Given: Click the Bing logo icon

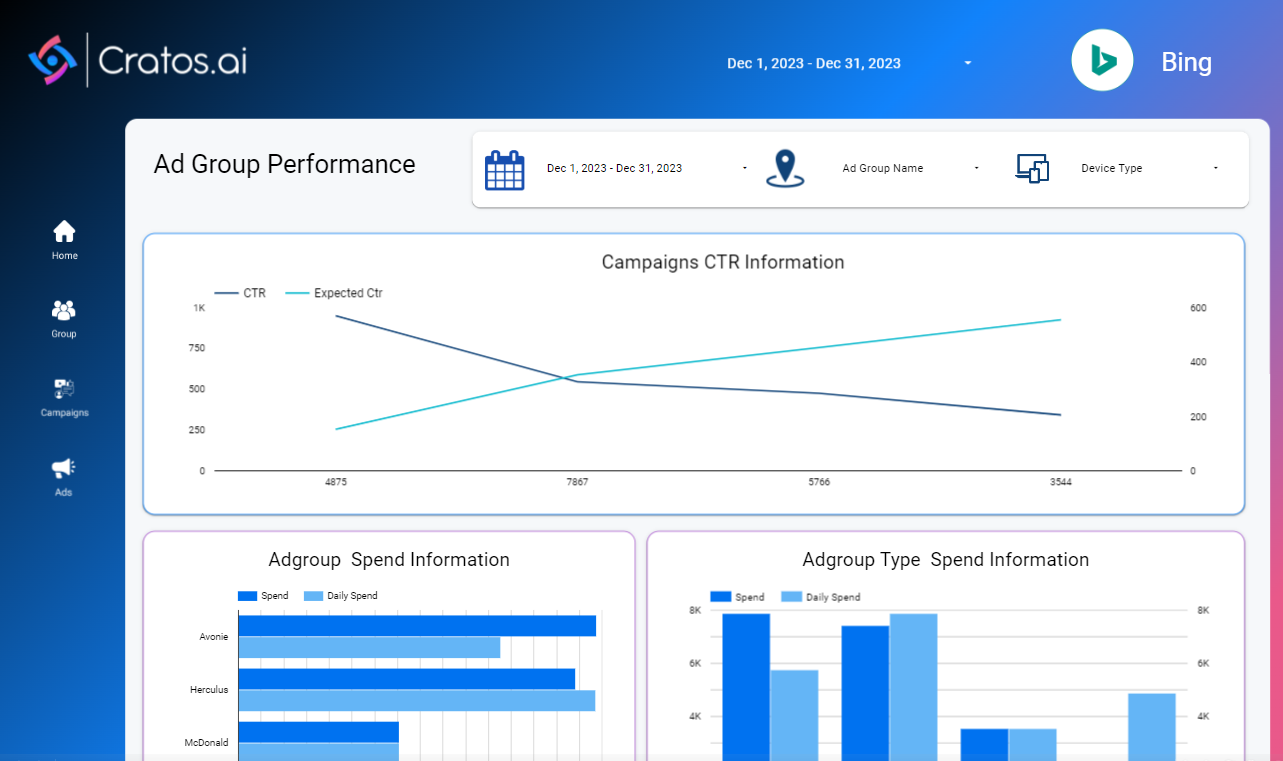Looking at the screenshot, I should tap(1102, 60).
